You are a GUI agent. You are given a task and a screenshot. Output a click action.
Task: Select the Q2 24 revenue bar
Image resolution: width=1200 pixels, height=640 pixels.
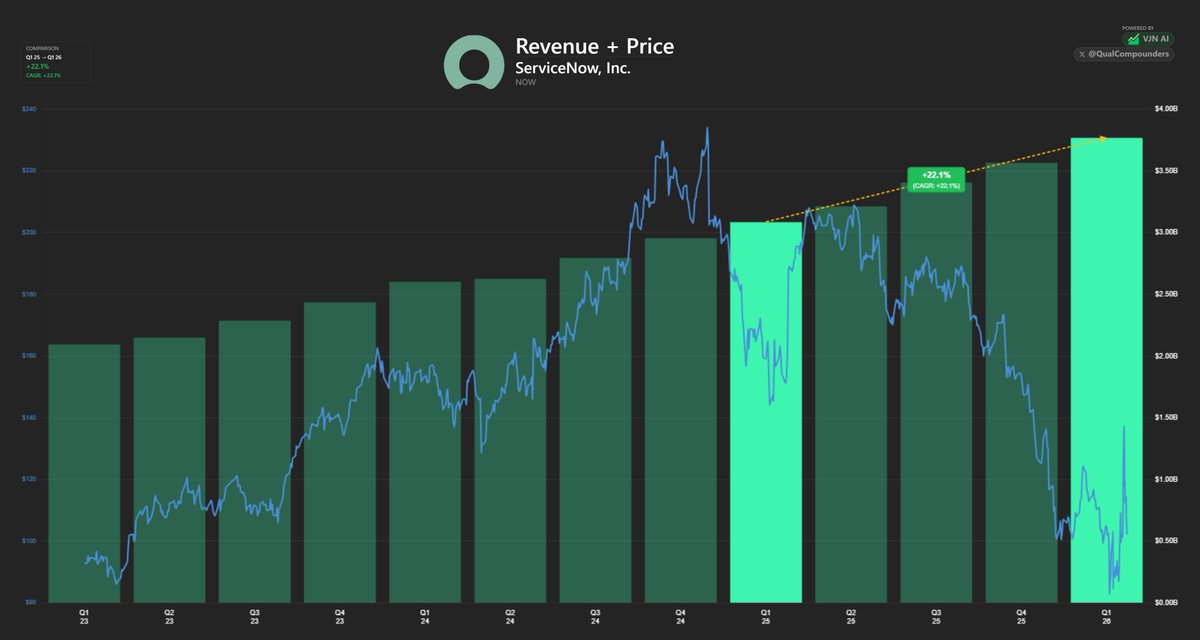[x=510, y=440]
